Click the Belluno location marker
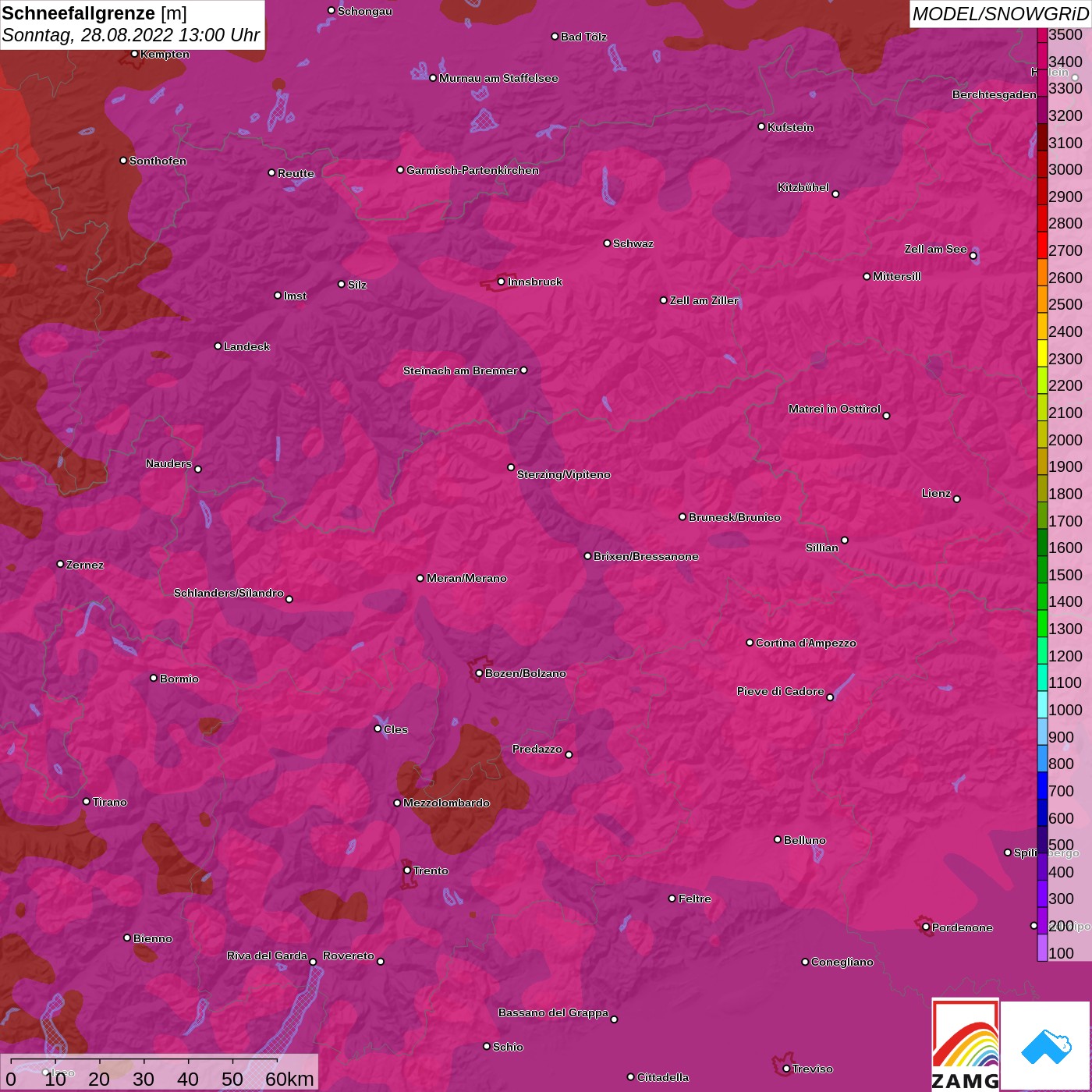Image resolution: width=1092 pixels, height=1092 pixels. click(x=778, y=839)
